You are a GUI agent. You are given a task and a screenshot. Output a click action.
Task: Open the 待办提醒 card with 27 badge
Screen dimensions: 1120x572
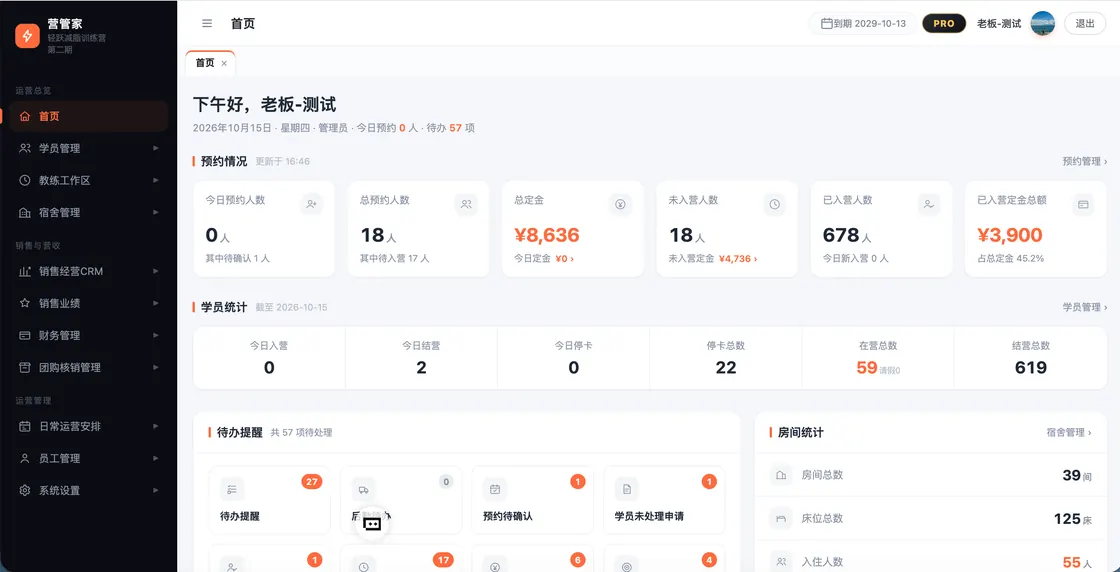(269, 501)
